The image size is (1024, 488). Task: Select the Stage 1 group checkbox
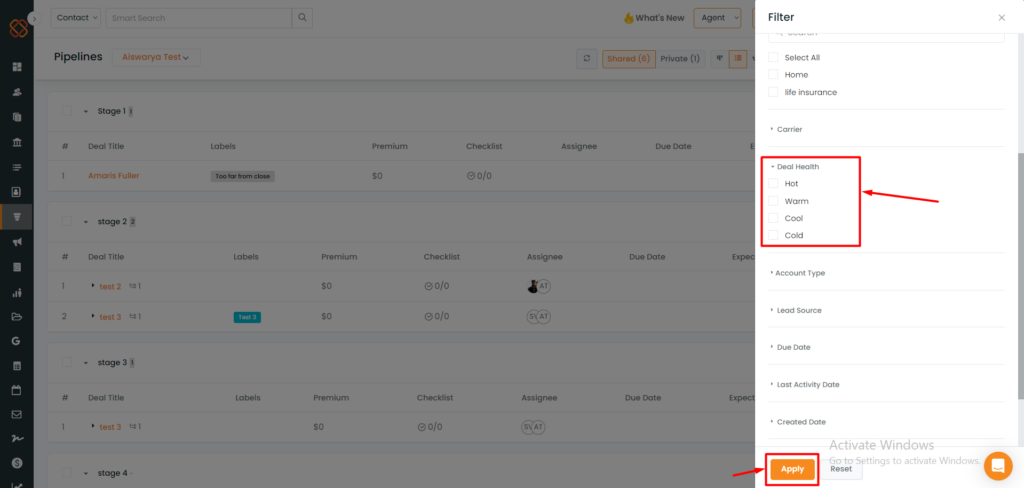tap(67, 111)
